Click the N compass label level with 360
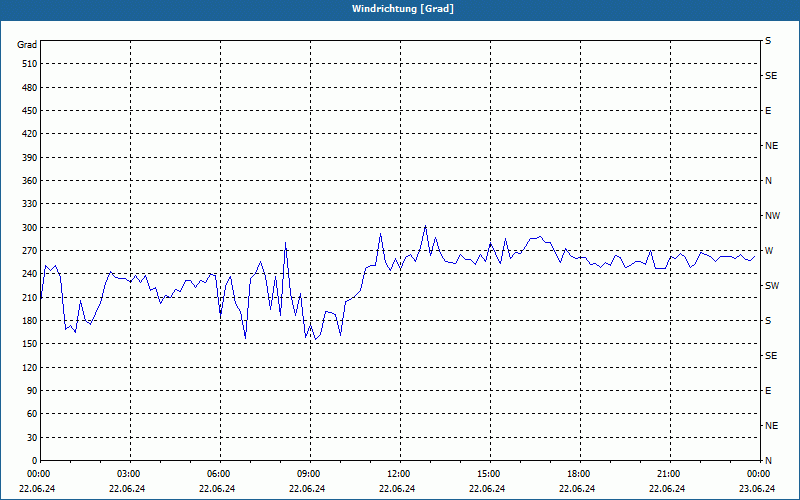 pos(768,181)
